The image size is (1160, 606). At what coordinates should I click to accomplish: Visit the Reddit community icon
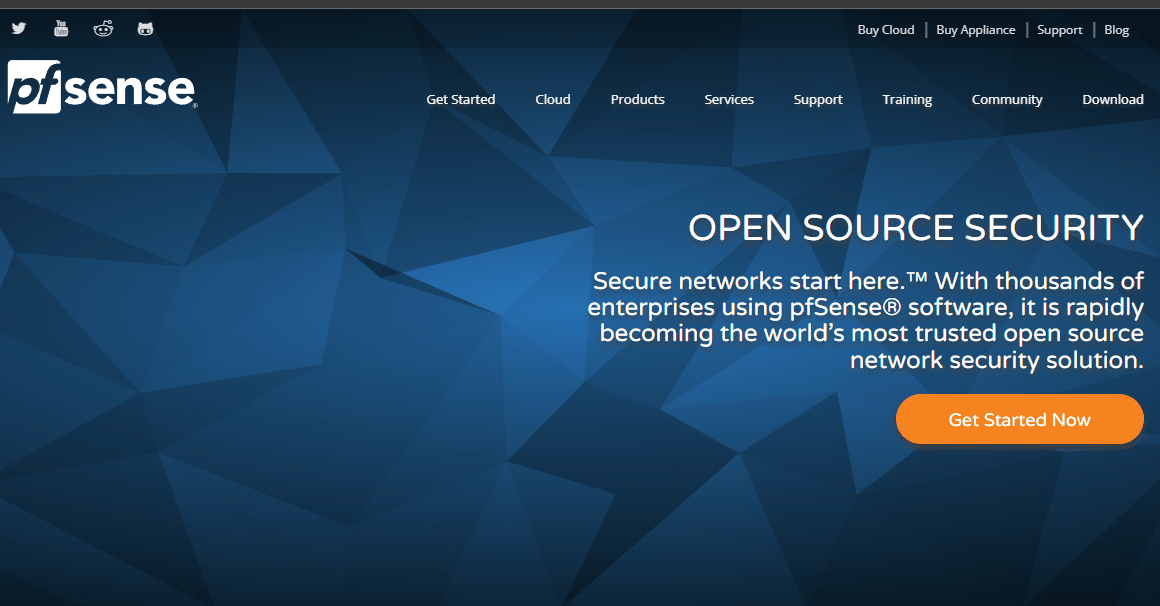(x=103, y=29)
